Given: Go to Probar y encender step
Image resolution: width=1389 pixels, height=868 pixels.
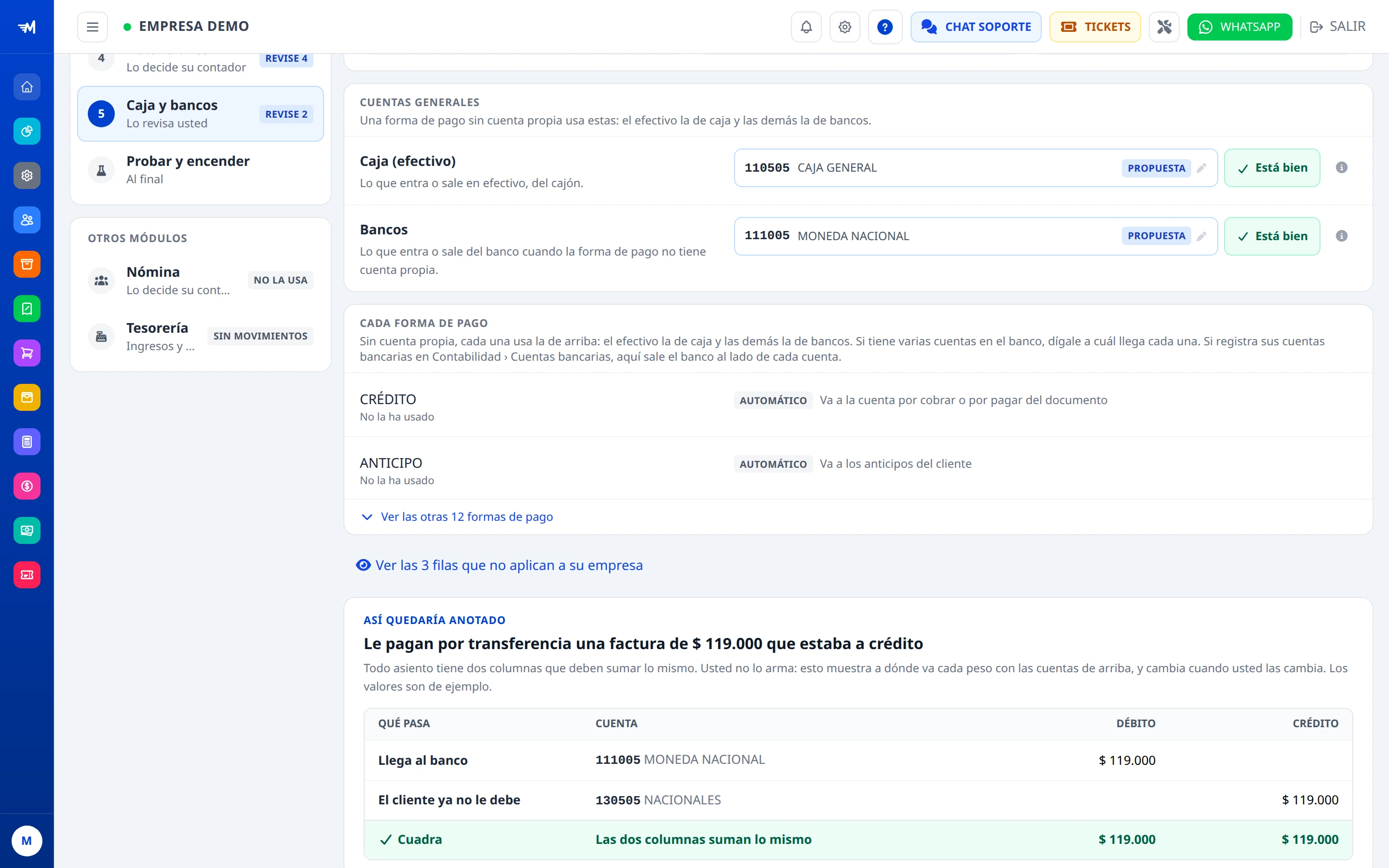Looking at the screenshot, I should click(x=200, y=170).
